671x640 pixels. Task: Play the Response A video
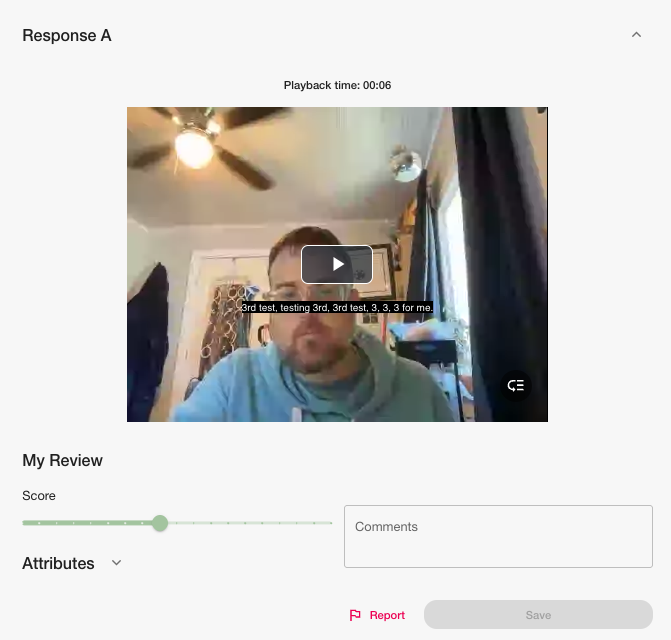click(x=337, y=264)
